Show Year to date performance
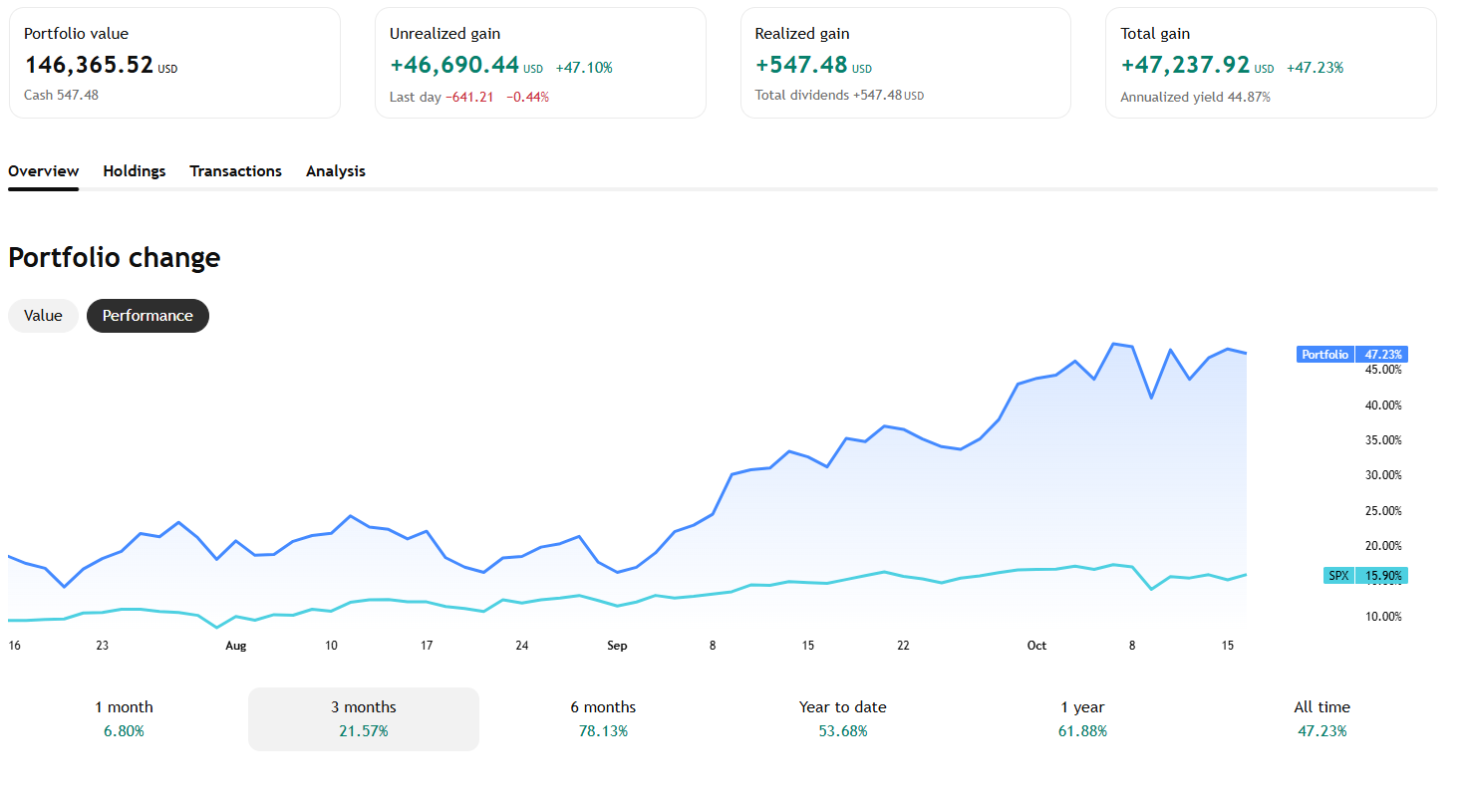Image resolution: width=1466 pixels, height=812 pixels. (842, 718)
